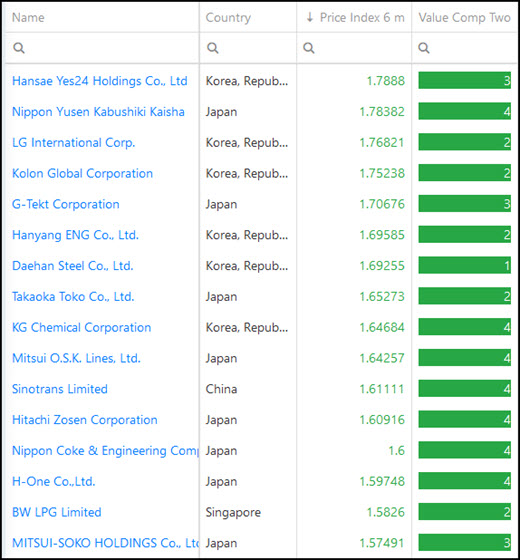Click search icon under Value Comp Two
This screenshot has width=520, height=560.
424,48
